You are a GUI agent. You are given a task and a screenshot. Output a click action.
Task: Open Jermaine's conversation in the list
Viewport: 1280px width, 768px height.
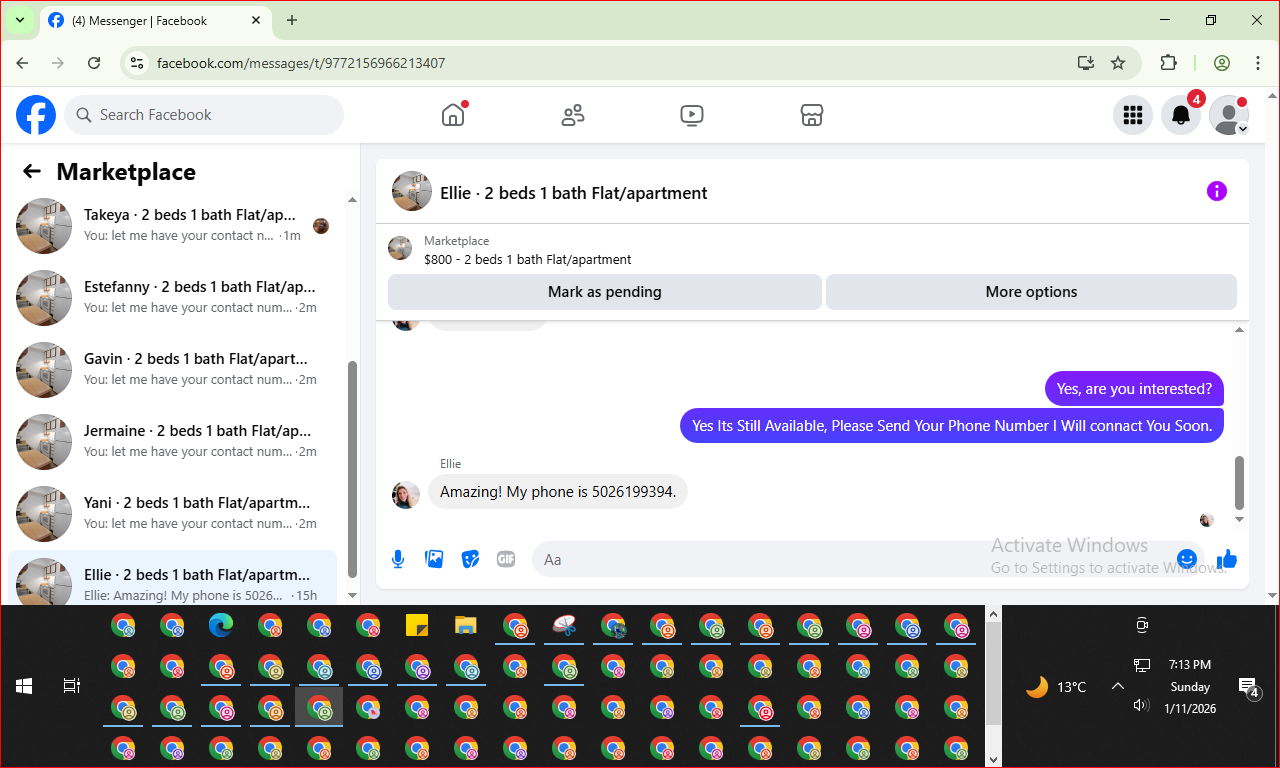click(173, 442)
